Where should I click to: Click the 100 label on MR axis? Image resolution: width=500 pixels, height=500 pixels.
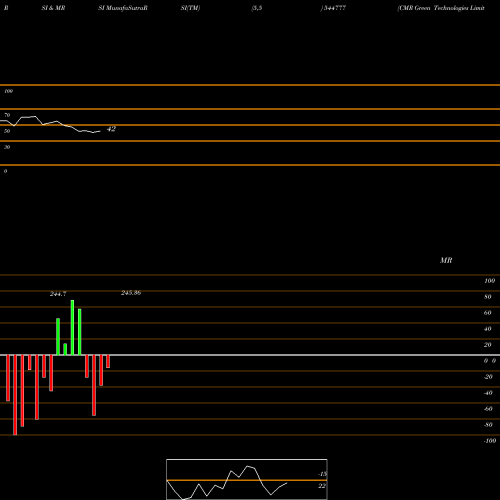(x=489, y=281)
